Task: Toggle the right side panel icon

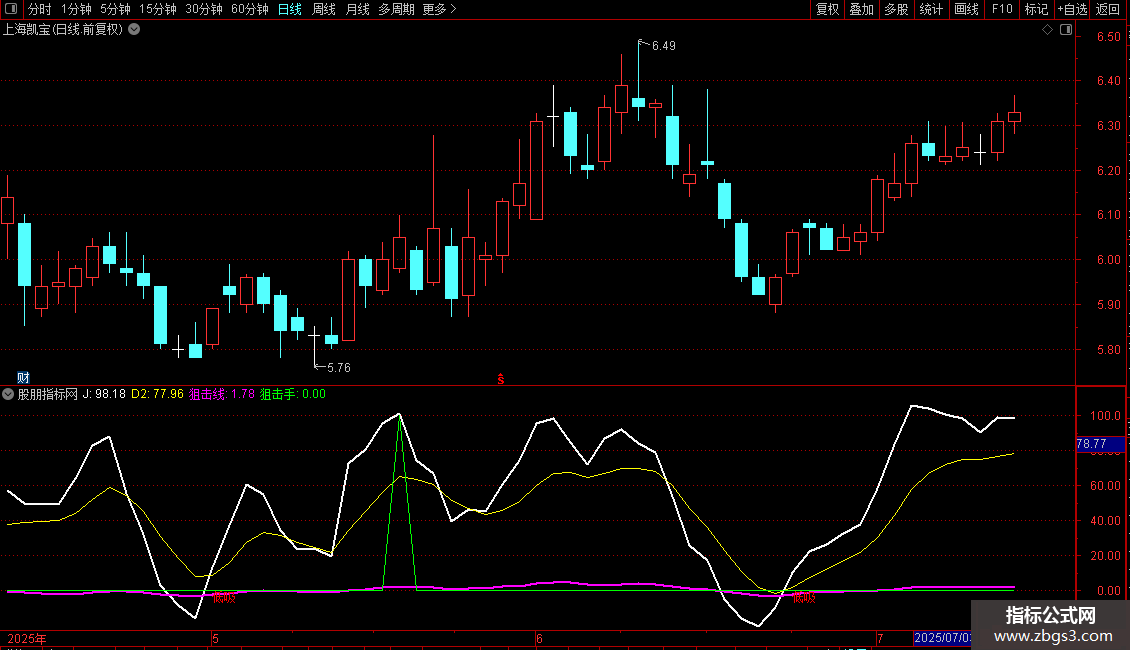Action: click(x=1066, y=30)
